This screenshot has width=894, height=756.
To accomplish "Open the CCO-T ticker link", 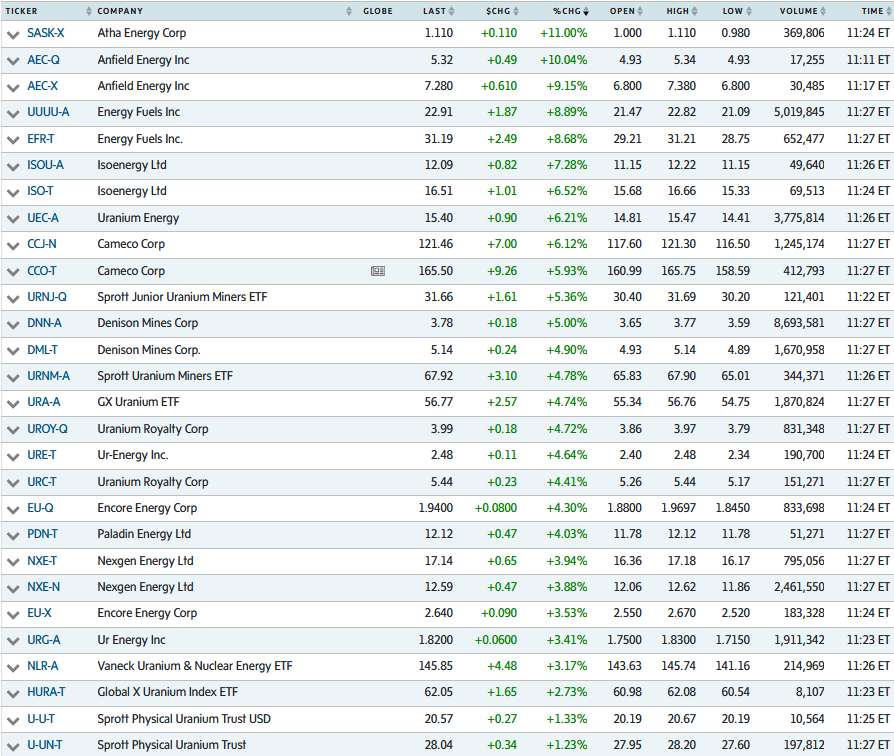I will 42,271.
